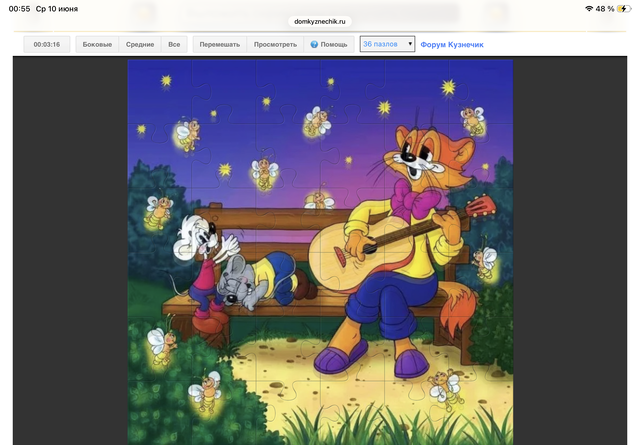Click the blue help question icon
The height and width of the screenshot is (445, 640).
314,44
